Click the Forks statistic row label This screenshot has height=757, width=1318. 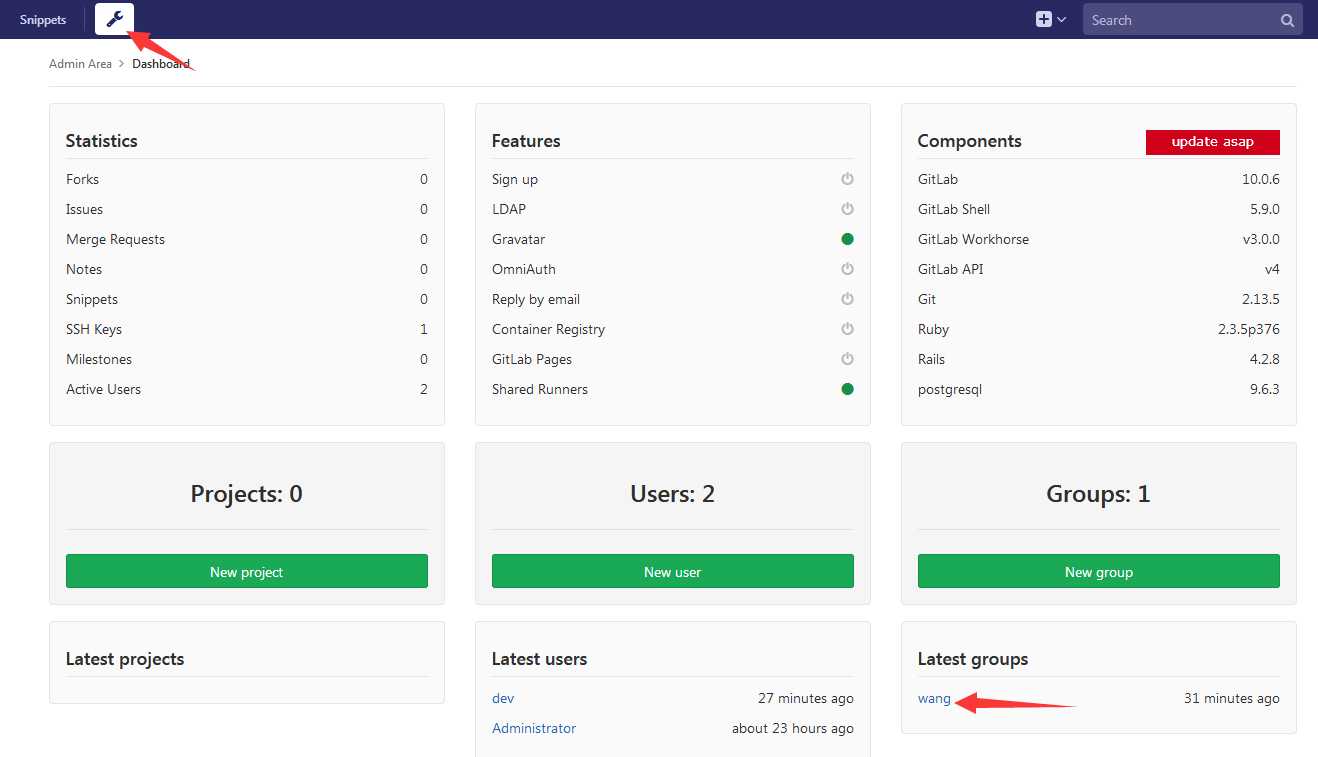point(83,179)
